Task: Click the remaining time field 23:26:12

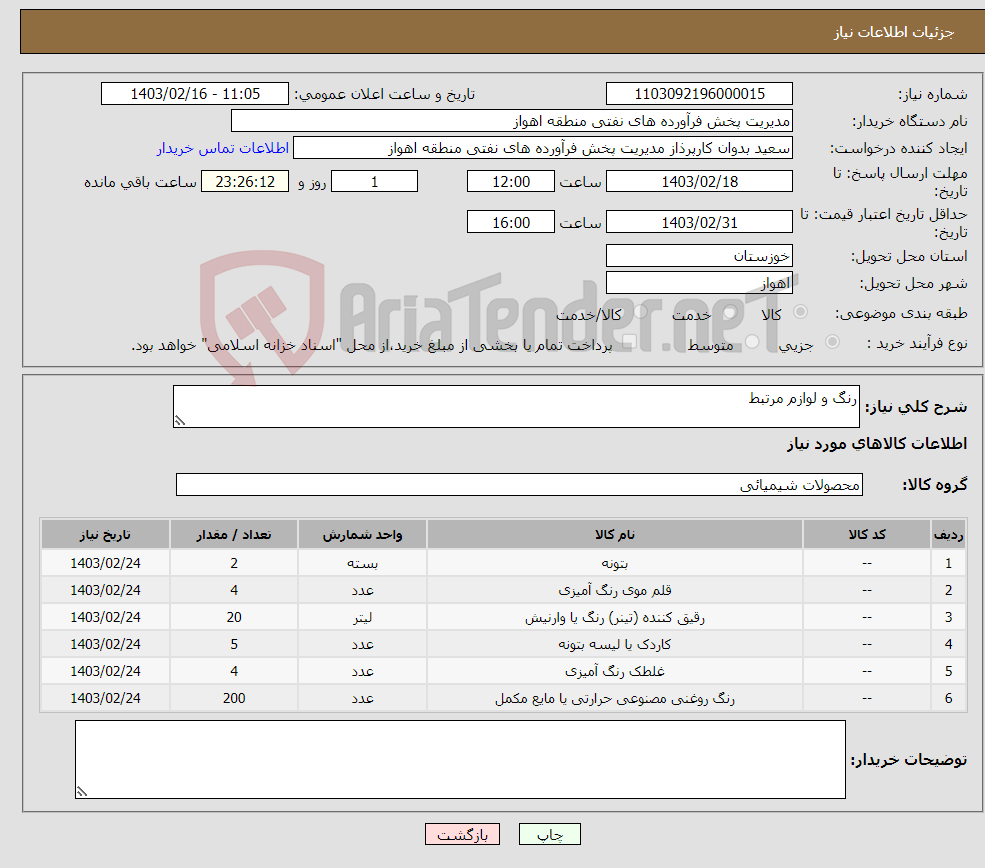Action: tap(245, 182)
